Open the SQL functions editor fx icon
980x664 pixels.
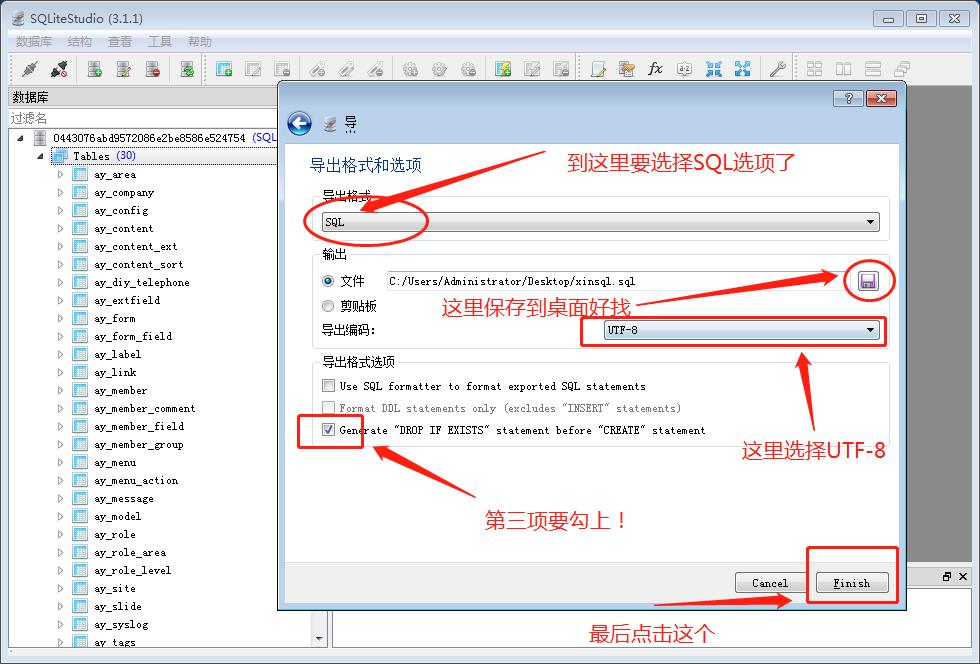[655, 69]
